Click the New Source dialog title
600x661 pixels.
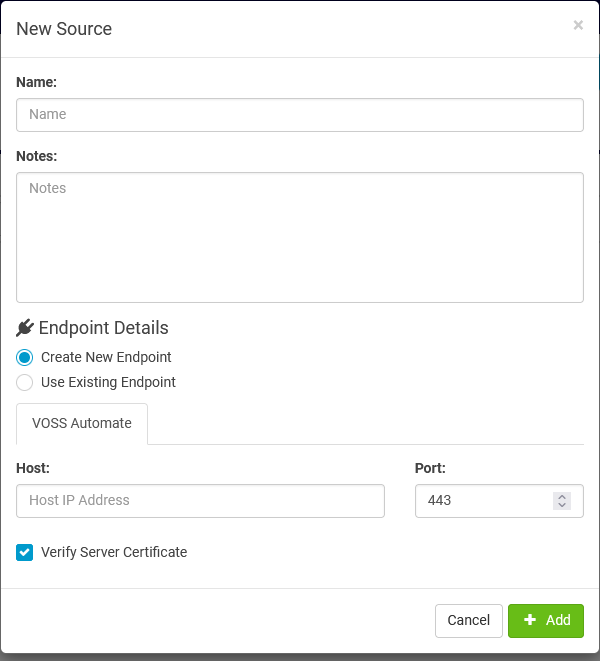click(64, 29)
